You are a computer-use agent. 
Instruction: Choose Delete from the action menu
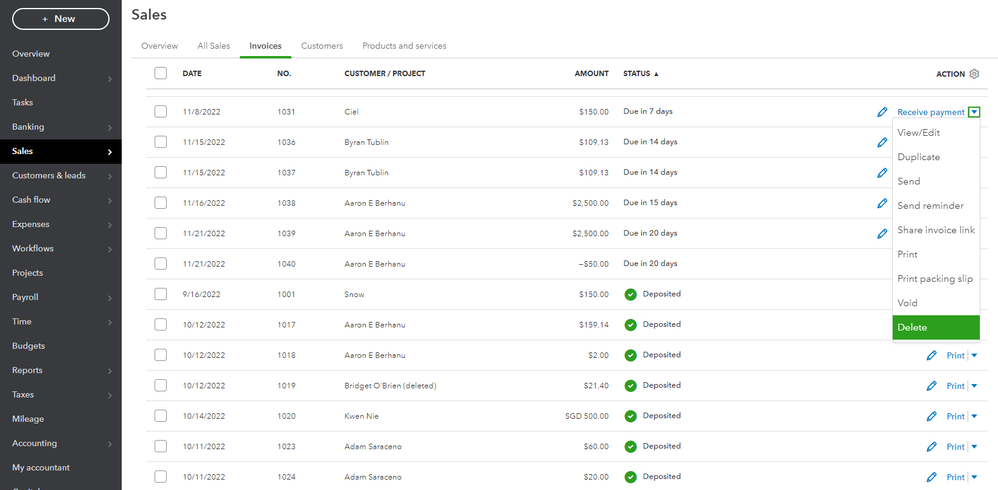coord(935,327)
